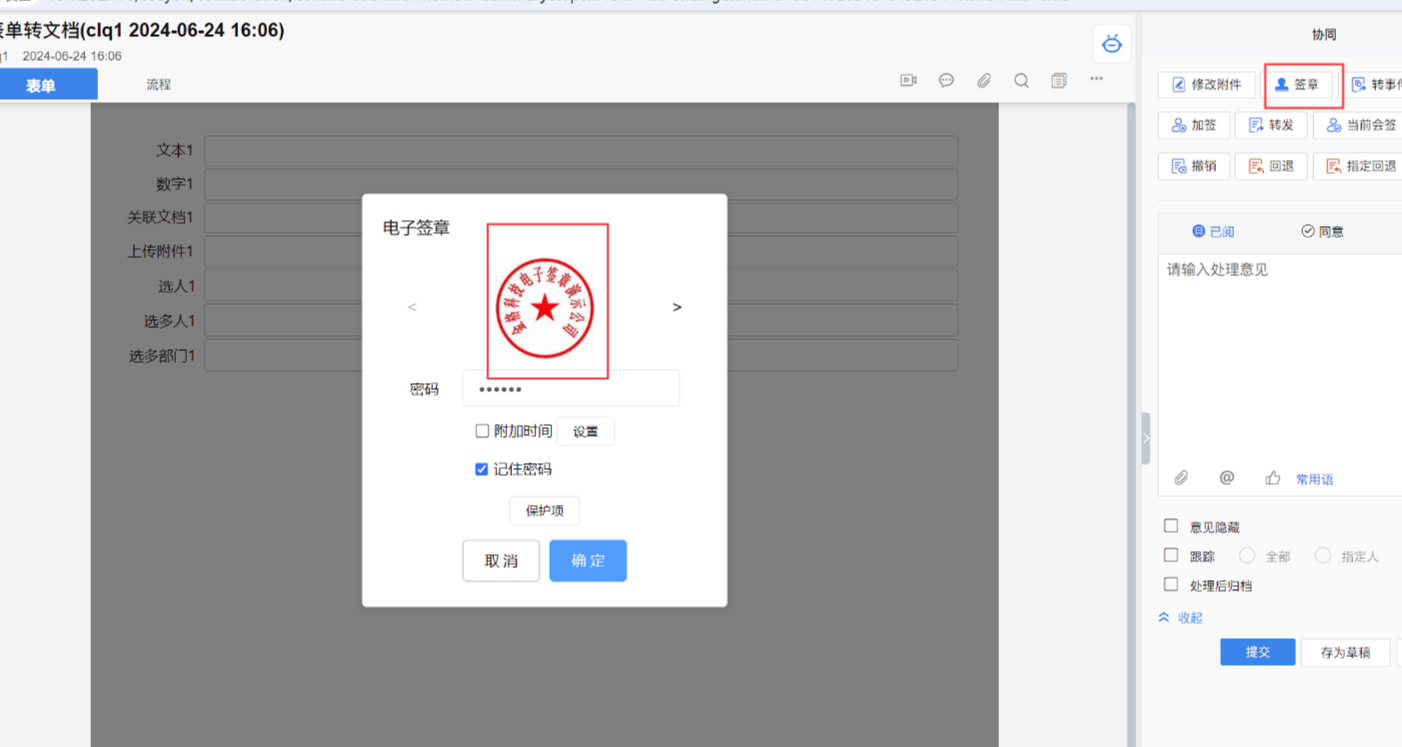This screenshot has height=747, width=1402.
Task: Click the thumbs-up icon below opinion box
Action: (1272, 478)
